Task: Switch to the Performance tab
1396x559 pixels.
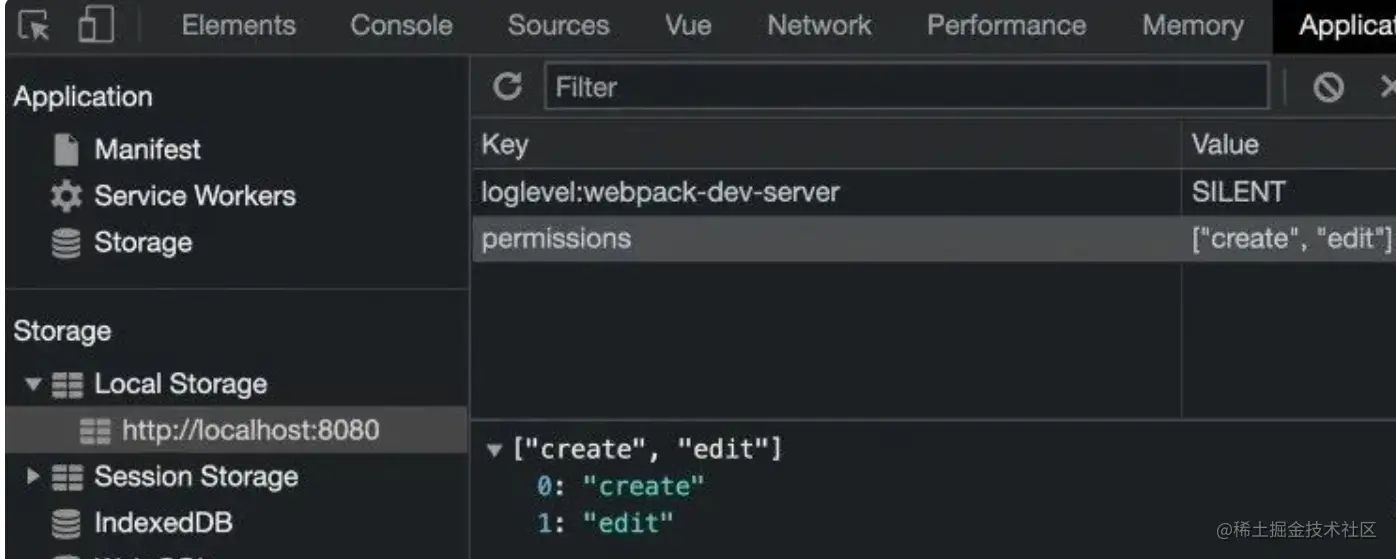Action: (x=1006, y=25)
